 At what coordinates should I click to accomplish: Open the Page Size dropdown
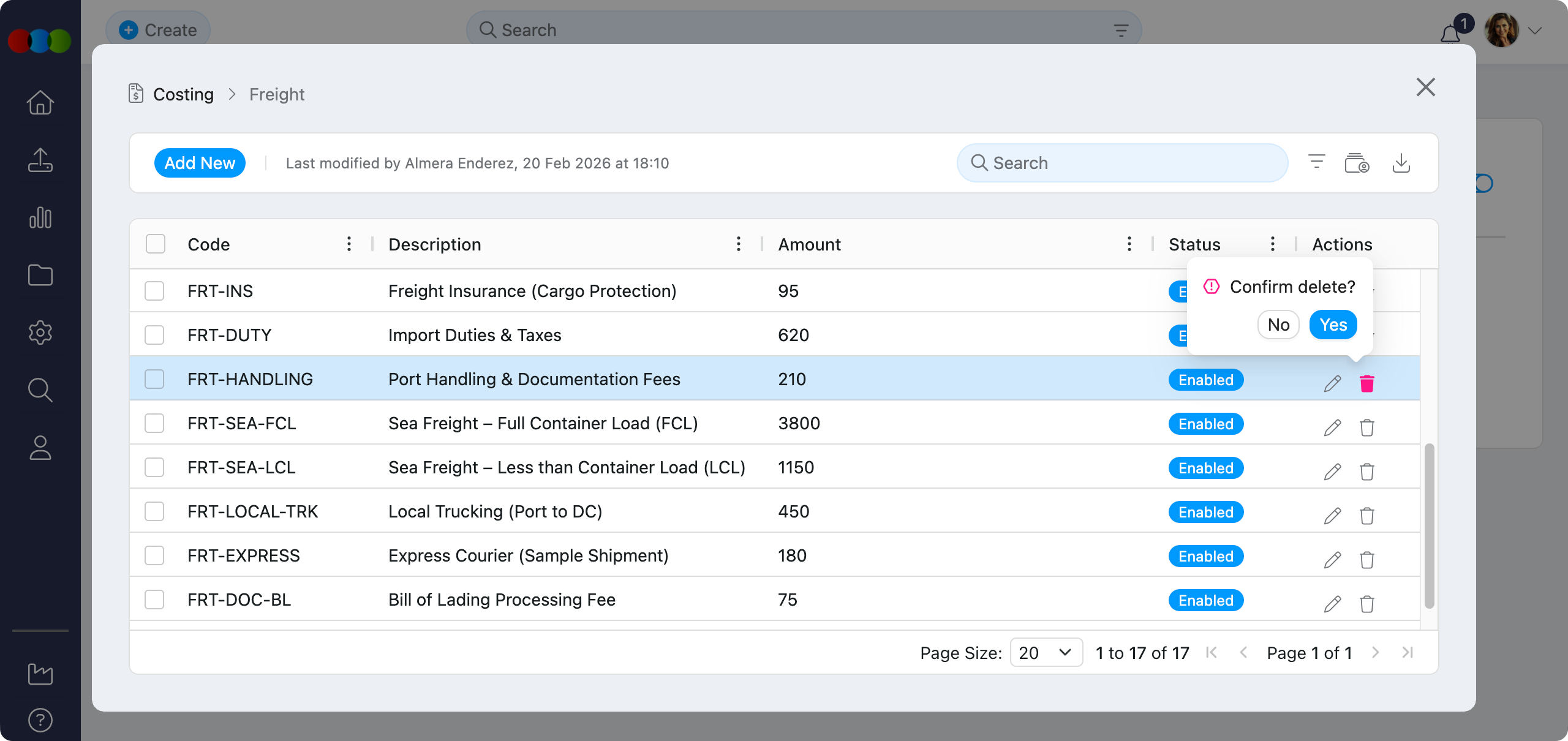pyautogui.click(x=1046, y=653)
